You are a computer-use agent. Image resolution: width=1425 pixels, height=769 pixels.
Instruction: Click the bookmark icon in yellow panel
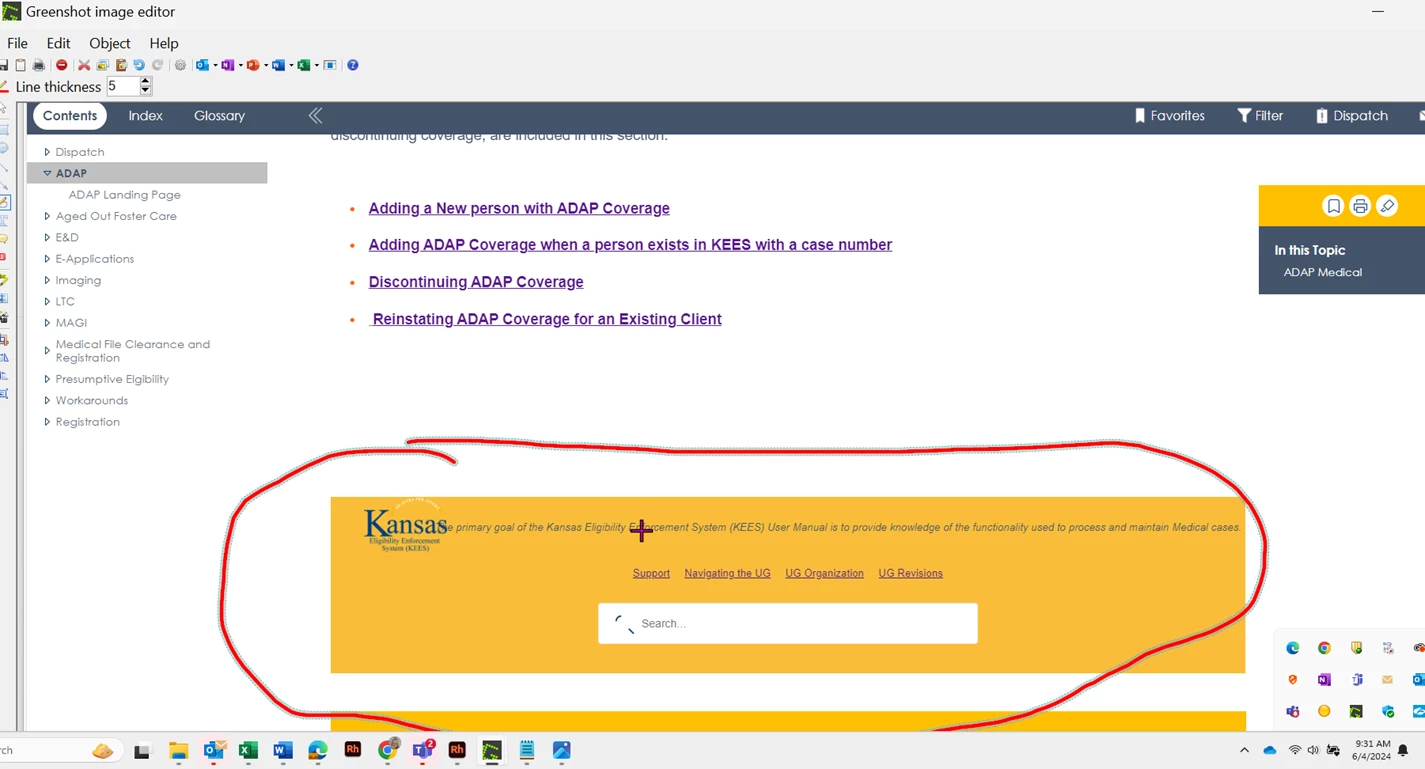point(1333,206)
